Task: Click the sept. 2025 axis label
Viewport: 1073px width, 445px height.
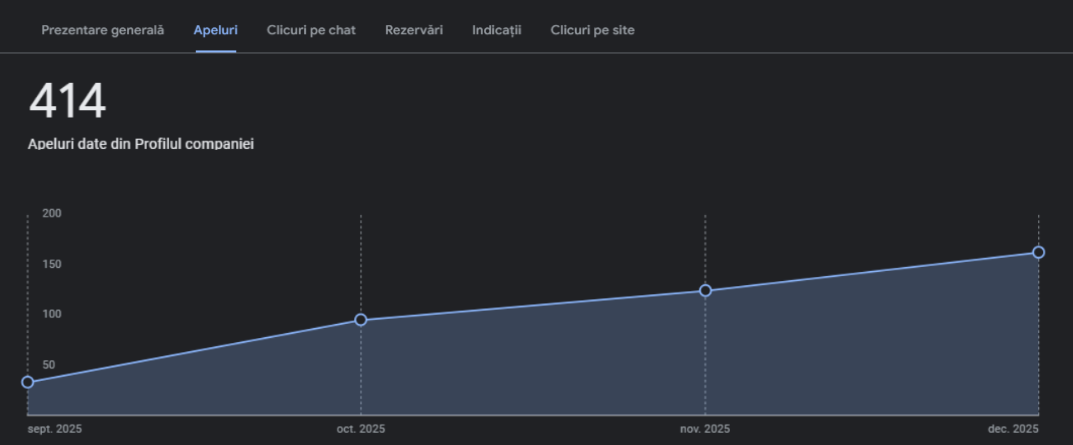Action: pyautogui.click(x=55, y=429)
